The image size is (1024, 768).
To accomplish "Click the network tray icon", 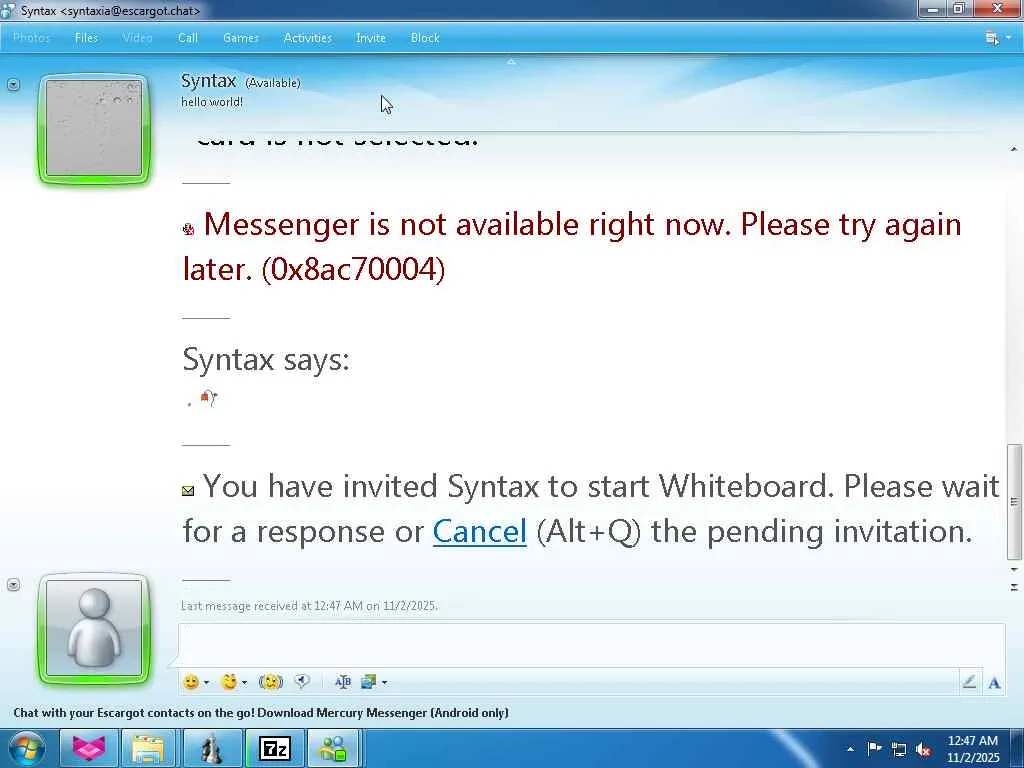I will [x=899, y=750].
